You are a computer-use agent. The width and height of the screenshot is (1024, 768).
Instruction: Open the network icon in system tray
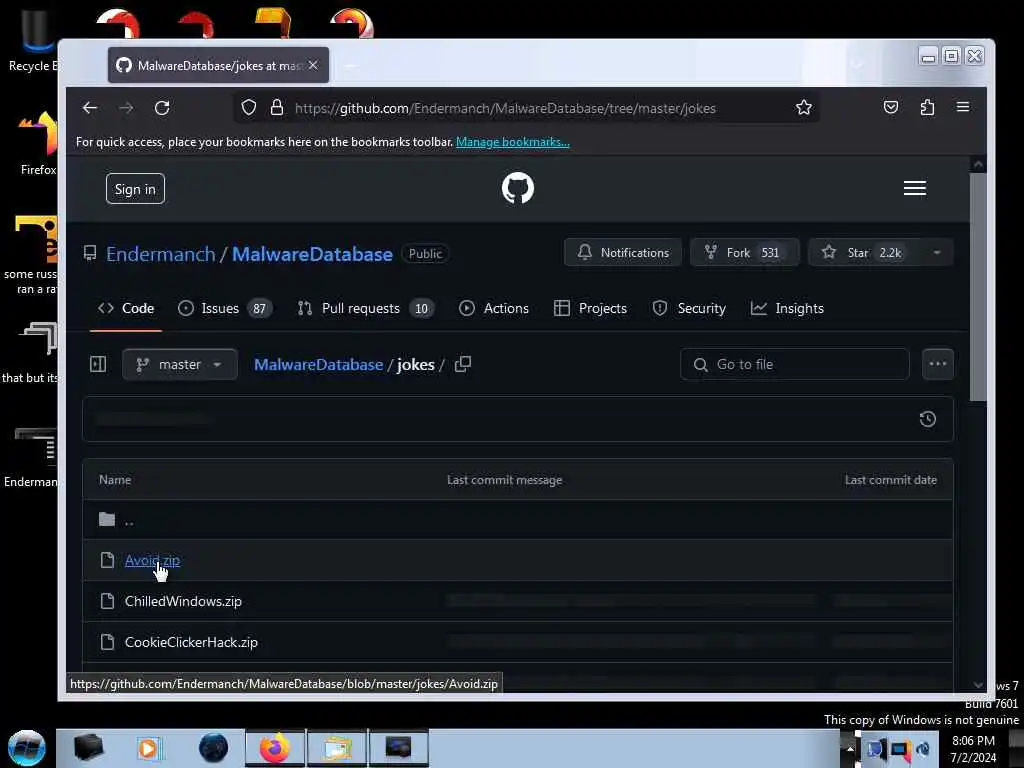pyautogui.click(x=901, y=749)
